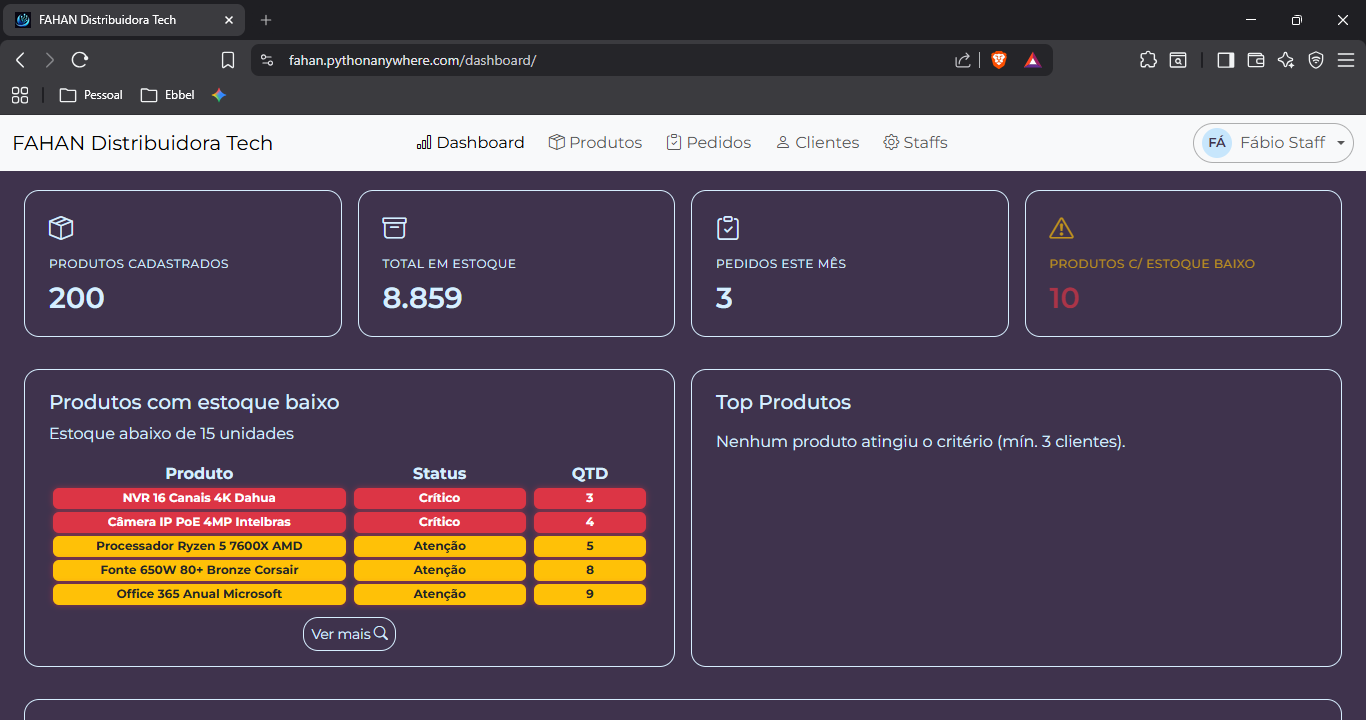Click the Produtos Cadastrados card
Screen dimensions: 1366x720
(183, 264)
